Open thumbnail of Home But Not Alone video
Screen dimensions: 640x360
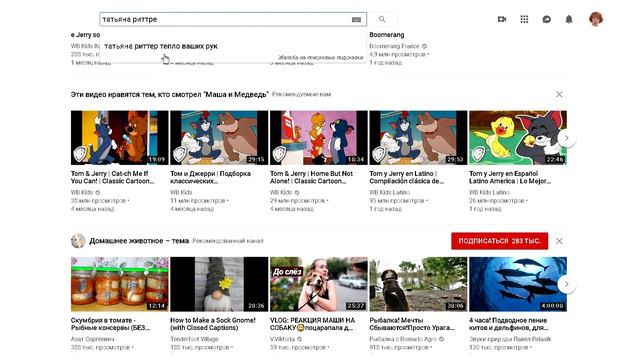click(x=319, y=138)
